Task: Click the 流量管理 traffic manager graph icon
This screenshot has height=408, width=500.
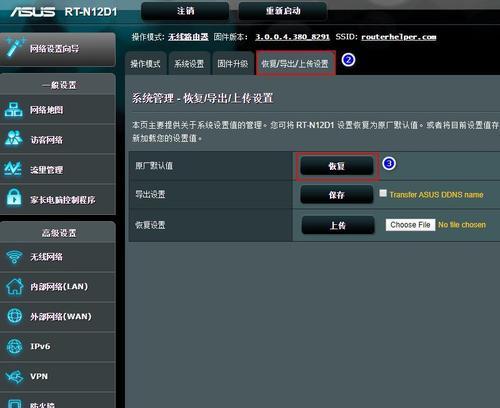Action: [x=13, y=169]
